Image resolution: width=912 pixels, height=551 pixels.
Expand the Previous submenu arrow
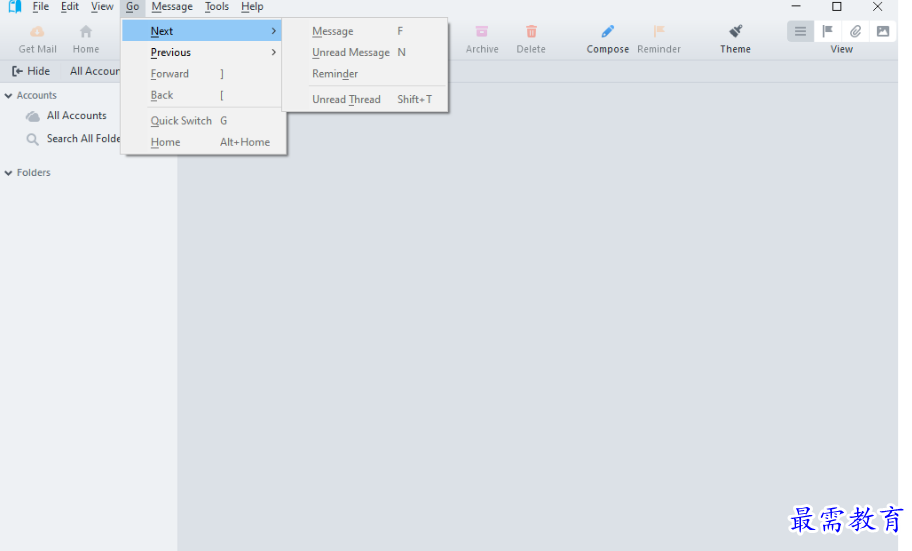[x=273, y=52]
